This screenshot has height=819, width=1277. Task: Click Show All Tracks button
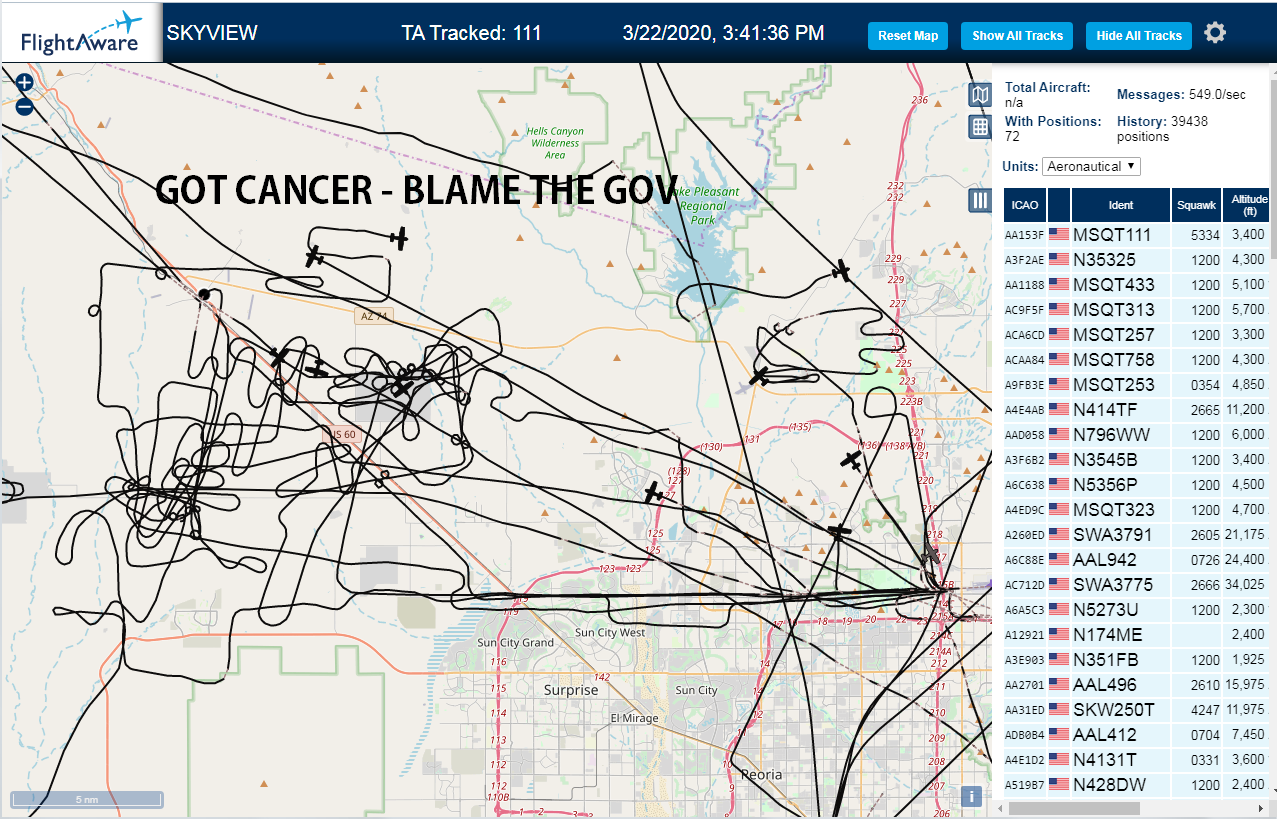(x=1017, y=36)
